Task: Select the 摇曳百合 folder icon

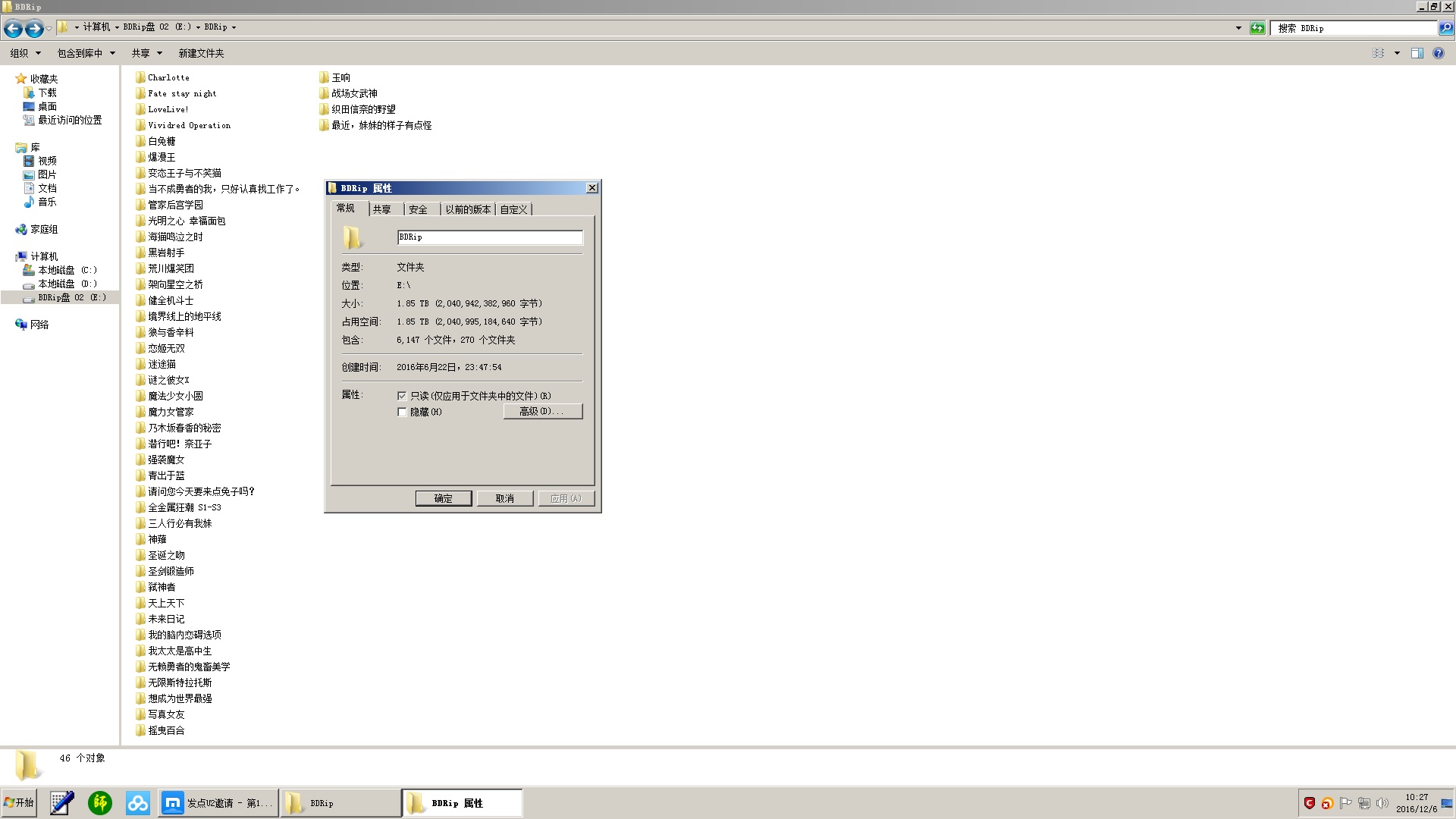Action: [x=140, y=730]
